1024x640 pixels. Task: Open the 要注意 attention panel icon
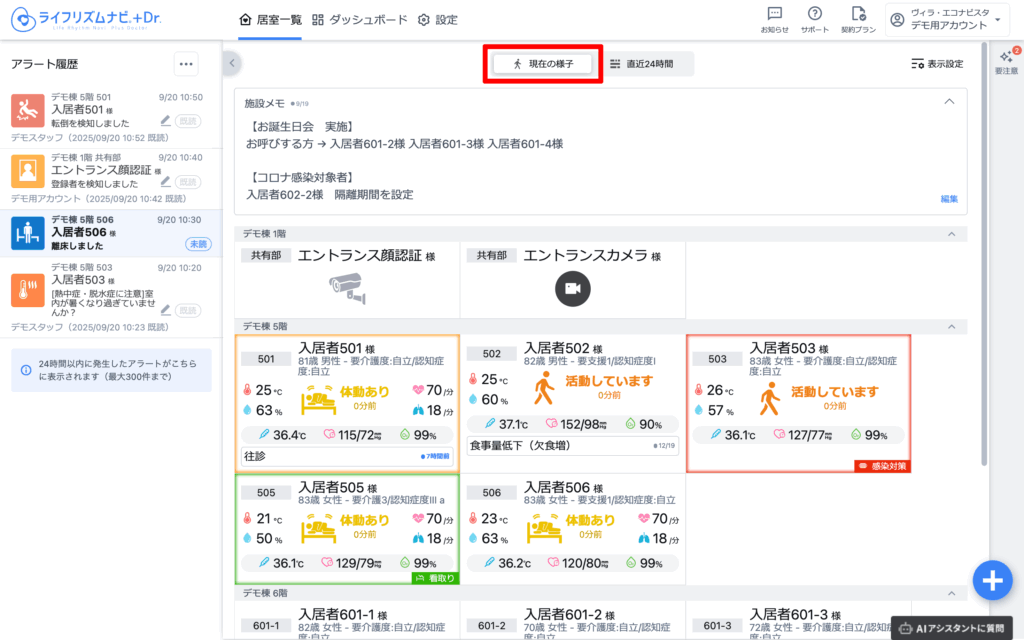(1006, 62)
